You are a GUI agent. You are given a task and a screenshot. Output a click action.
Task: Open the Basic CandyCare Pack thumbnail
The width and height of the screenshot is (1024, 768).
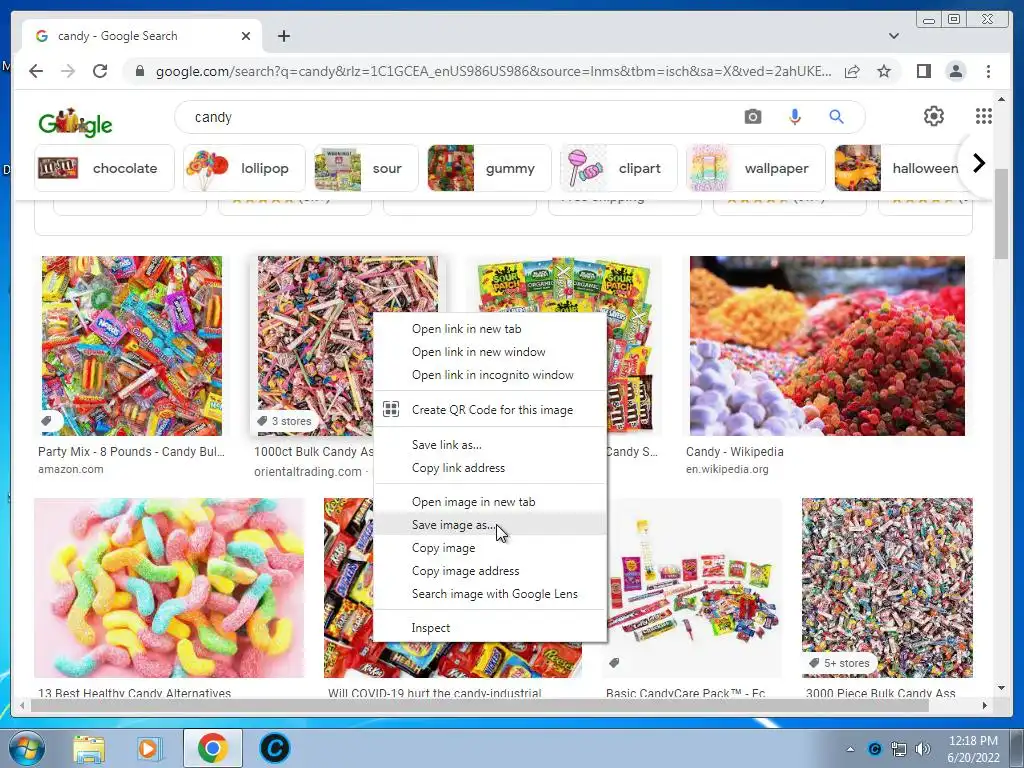[694, 588]
